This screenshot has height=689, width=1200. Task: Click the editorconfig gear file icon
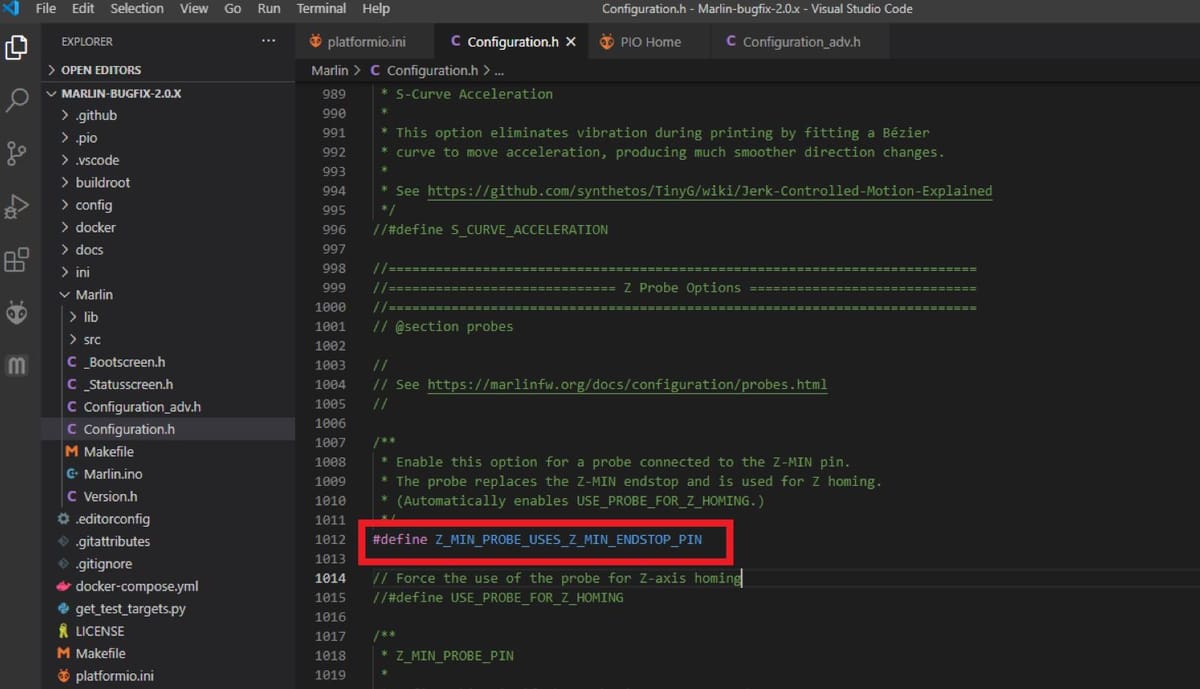(64, 519)
